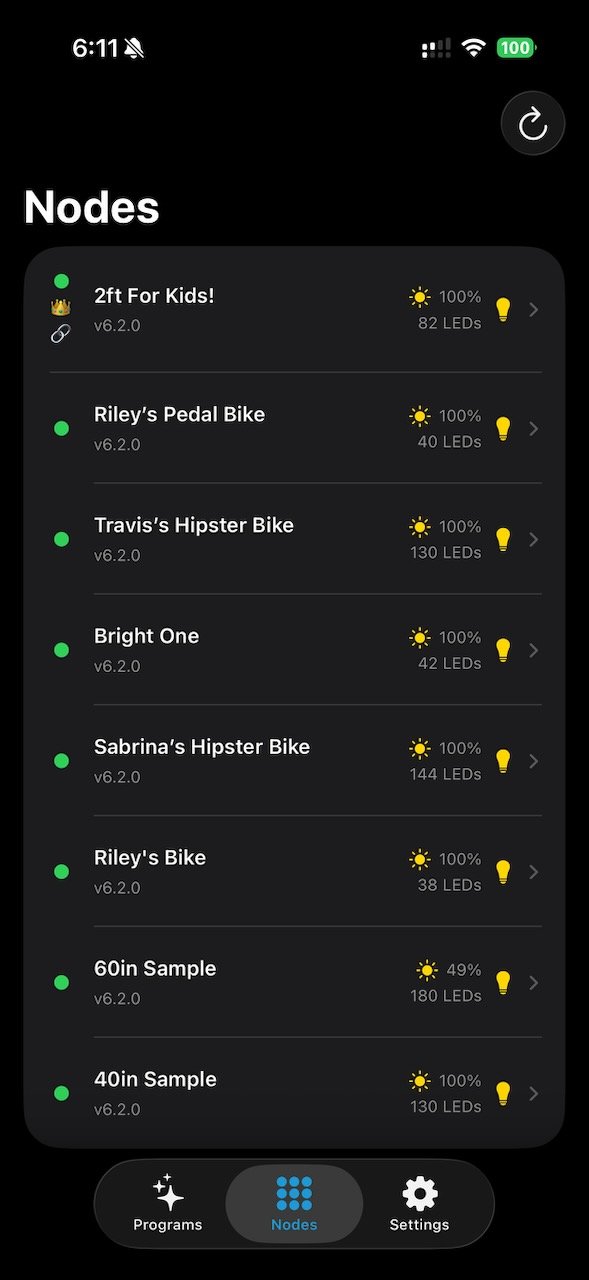The width and height of the screenshot is (589, 1280).
Task: Open Bright One details using its chevron
Action: tap(533, 650)
